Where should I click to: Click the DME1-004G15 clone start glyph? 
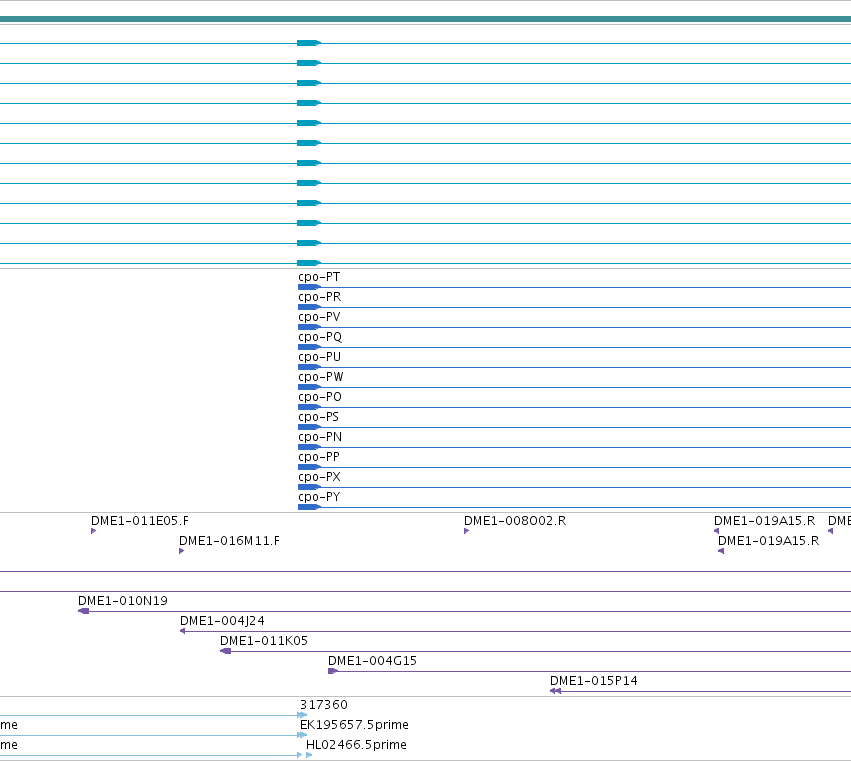pos(333,671)
